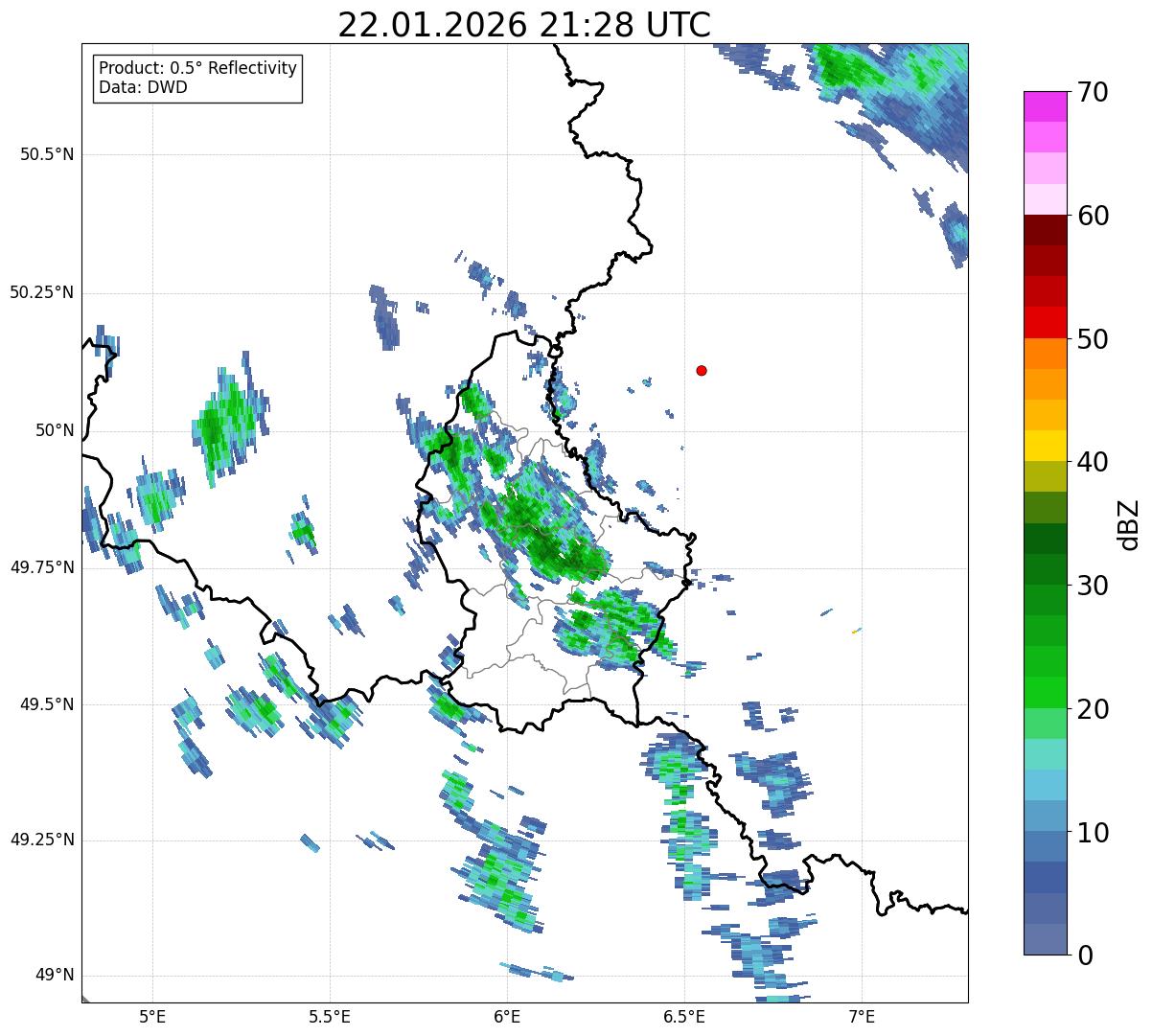Click the bright green segment above 20
This screenshot has width=1152, height=1036.
tap(1045, 692)
